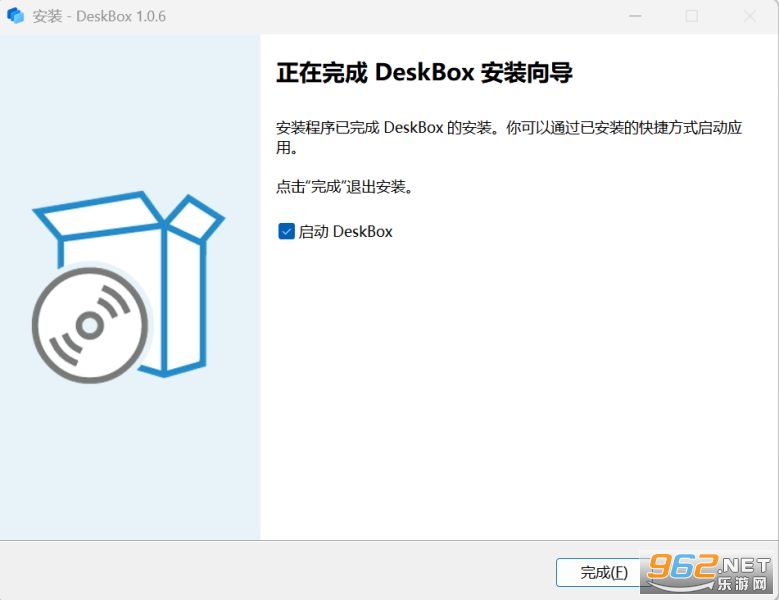Click the DeskBox app icon in title bar
This screenshot has width=779, height=600.
[15, 15]
